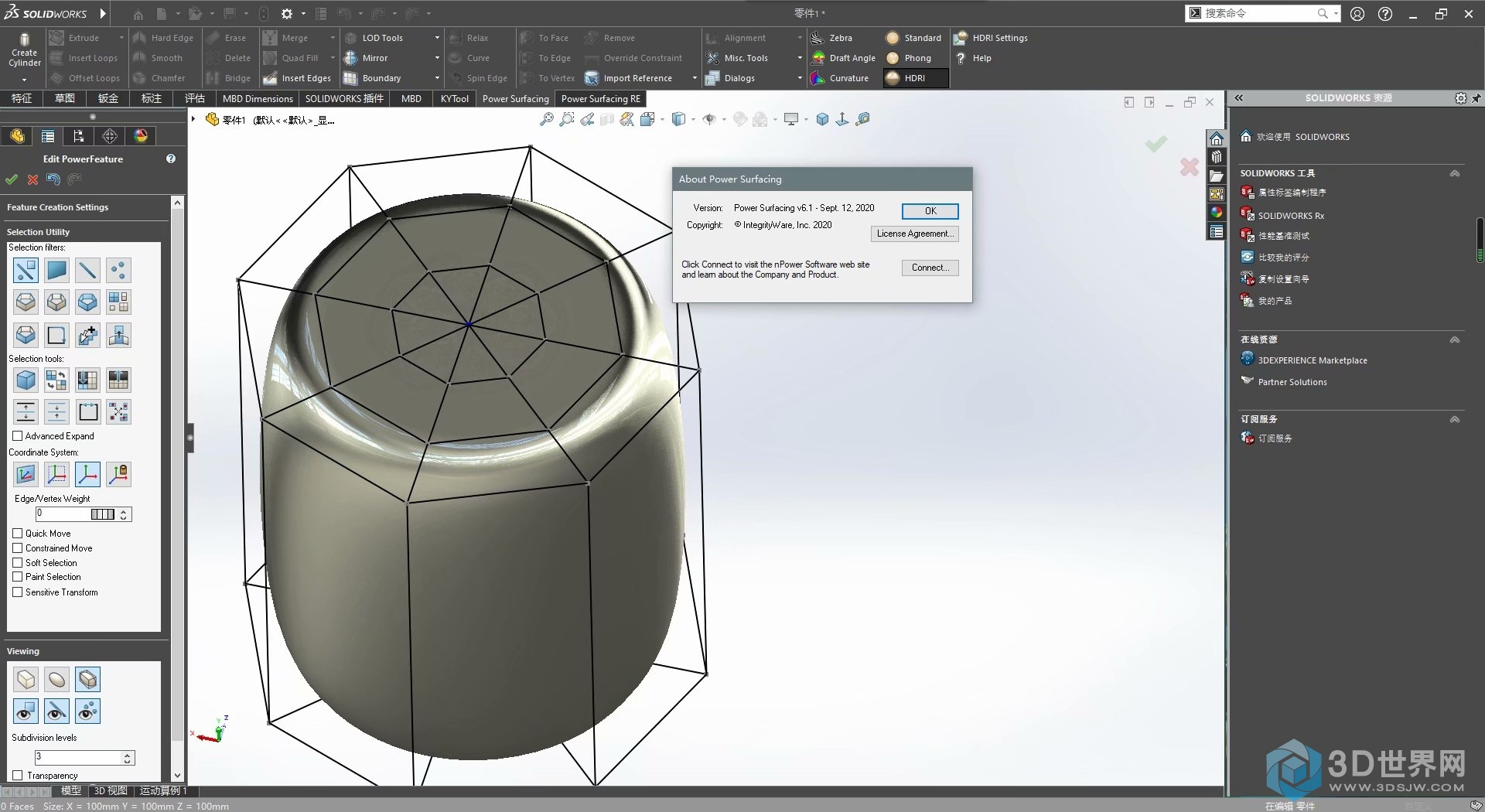Click the Edge/Vertex Weight slider
Image resolution: width=1485 pixels, height=812 pixels.
pos(102,514)
